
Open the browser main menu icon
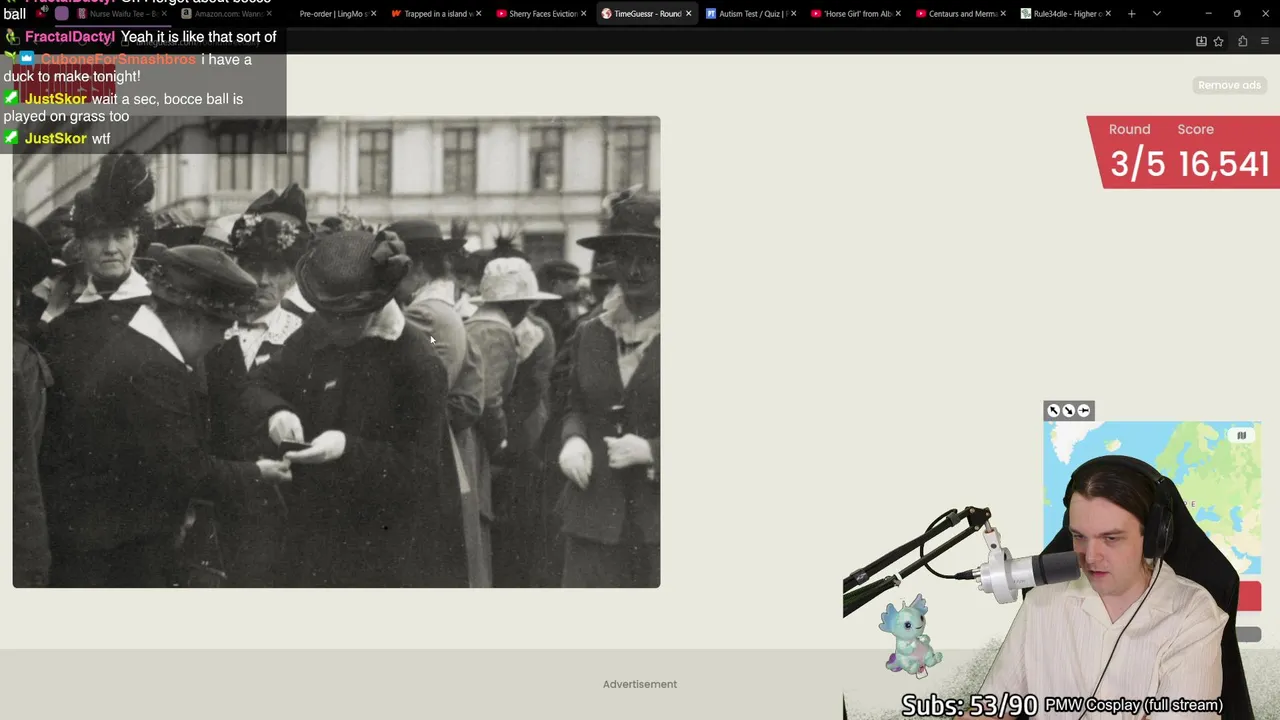point(1265,41)
